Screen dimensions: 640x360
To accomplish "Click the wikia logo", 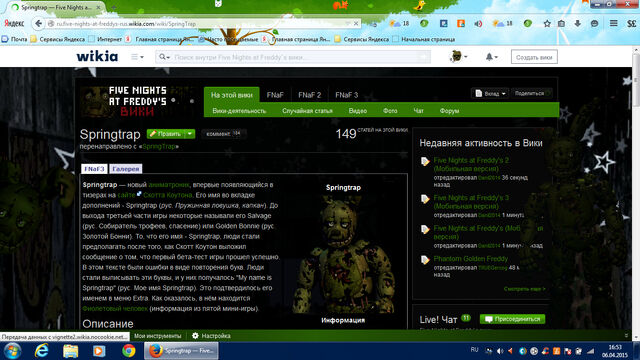I will [x=97, y=56].
